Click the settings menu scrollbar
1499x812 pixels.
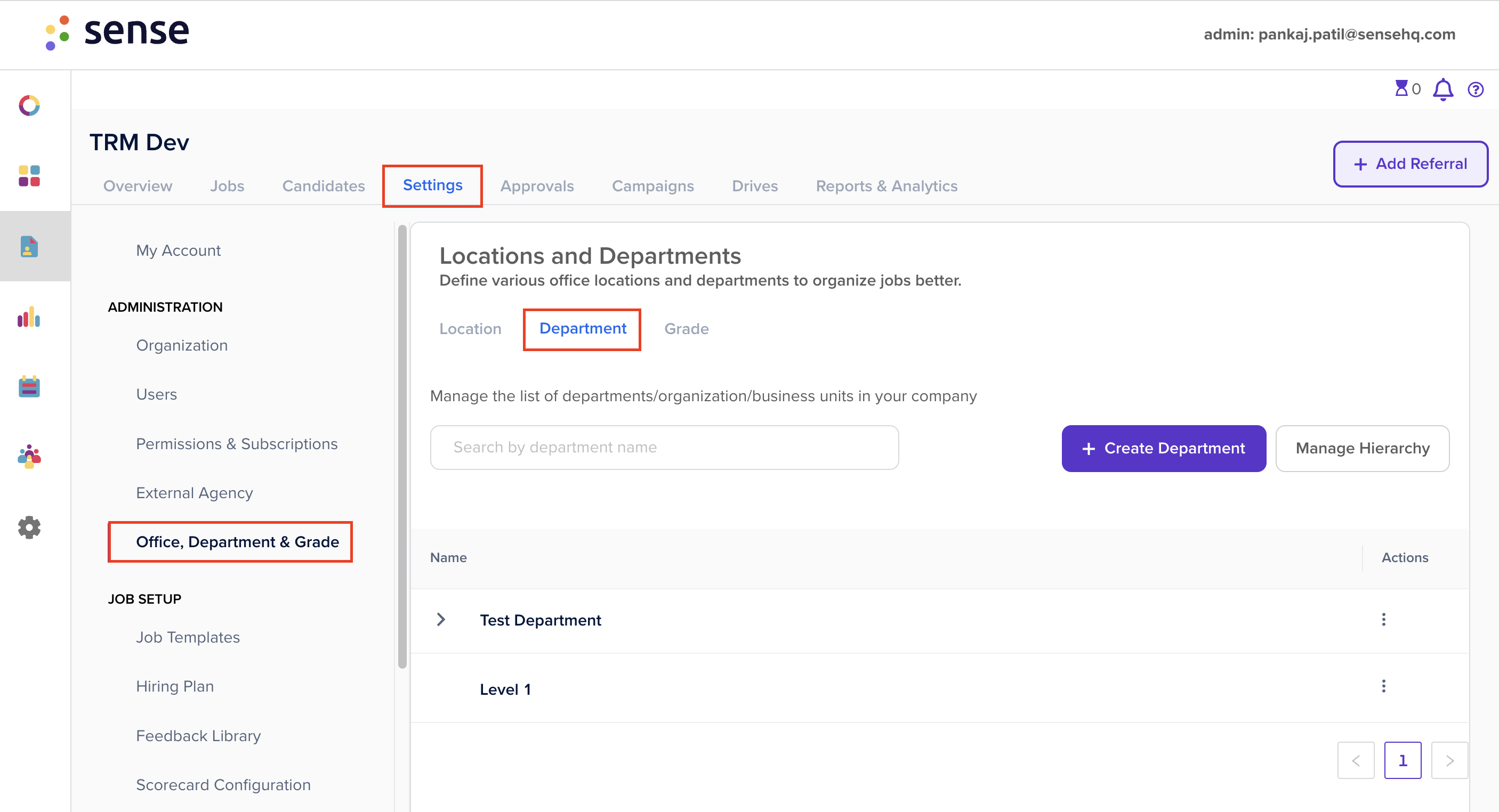tap(401, 446)
